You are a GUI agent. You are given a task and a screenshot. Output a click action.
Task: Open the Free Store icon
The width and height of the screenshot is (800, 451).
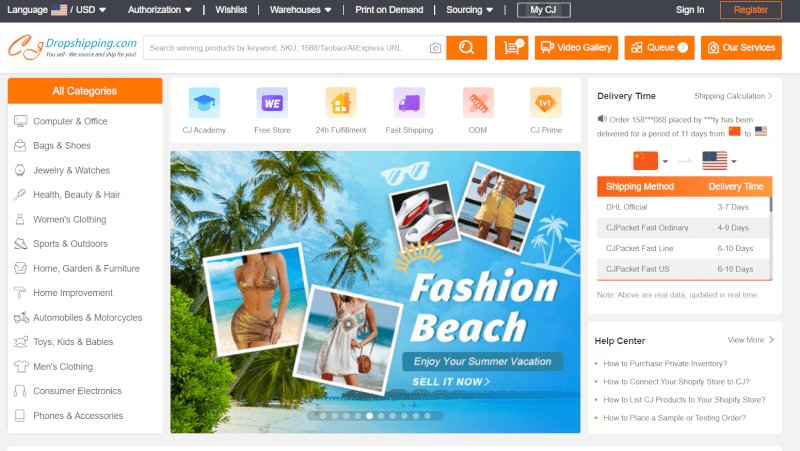coord(272,103)
